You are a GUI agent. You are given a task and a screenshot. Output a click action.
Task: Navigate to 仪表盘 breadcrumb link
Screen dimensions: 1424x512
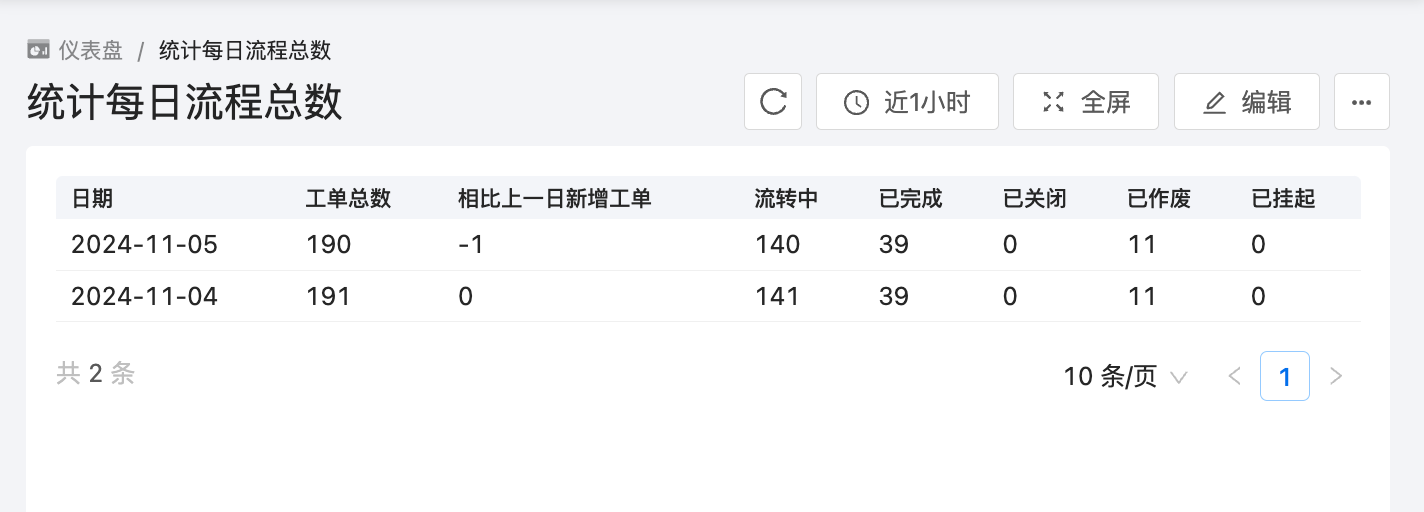pyautogui.click(x=90, y=50)
